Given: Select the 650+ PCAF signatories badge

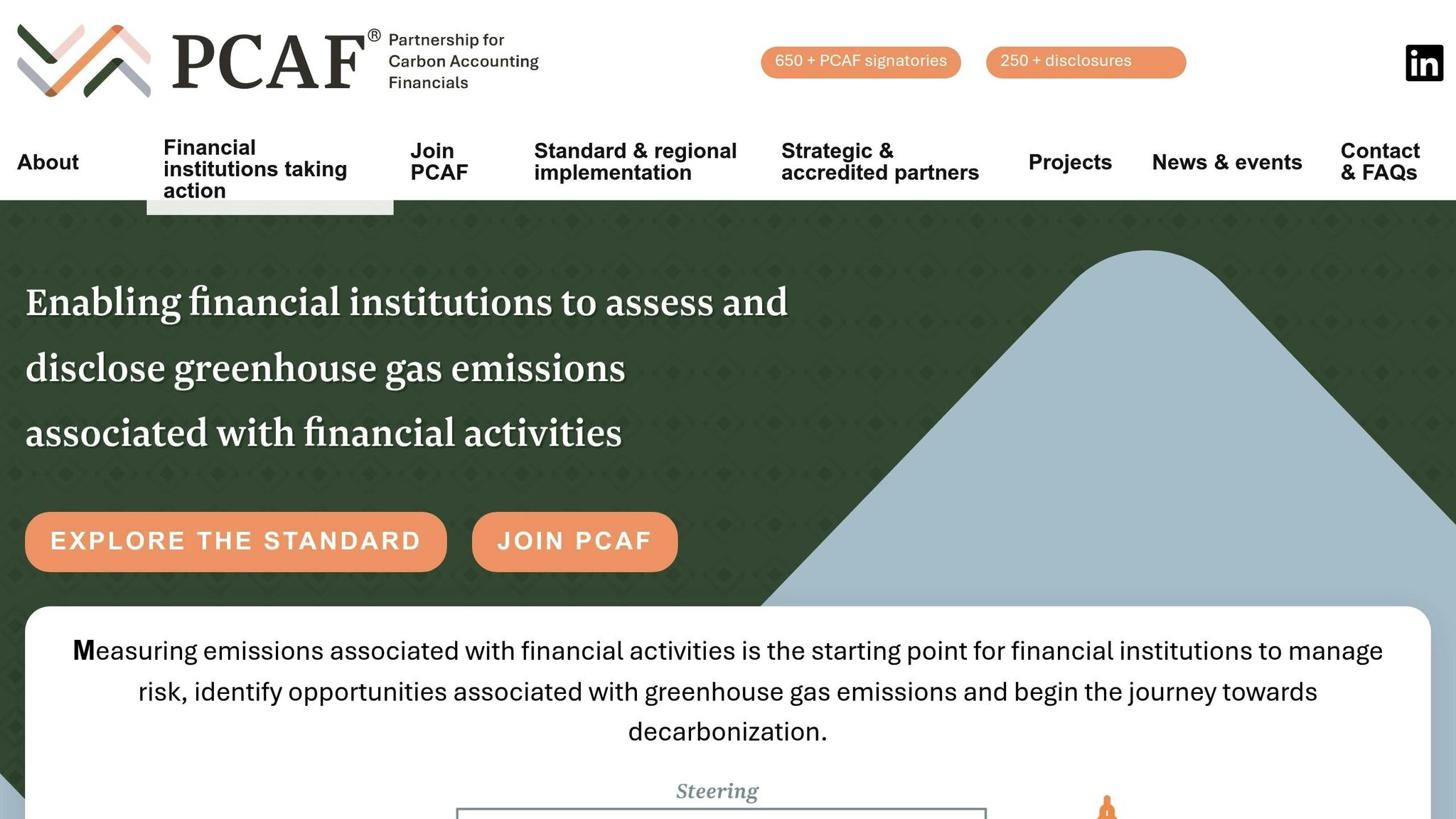Looking at the screenshot, I should [x=861, y=61].
